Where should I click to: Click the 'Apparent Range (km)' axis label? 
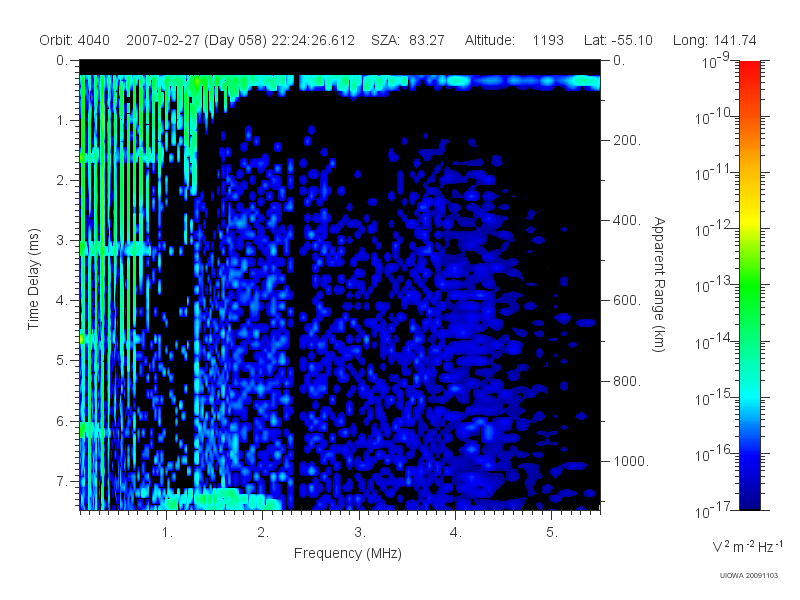(x=659, y=284)
